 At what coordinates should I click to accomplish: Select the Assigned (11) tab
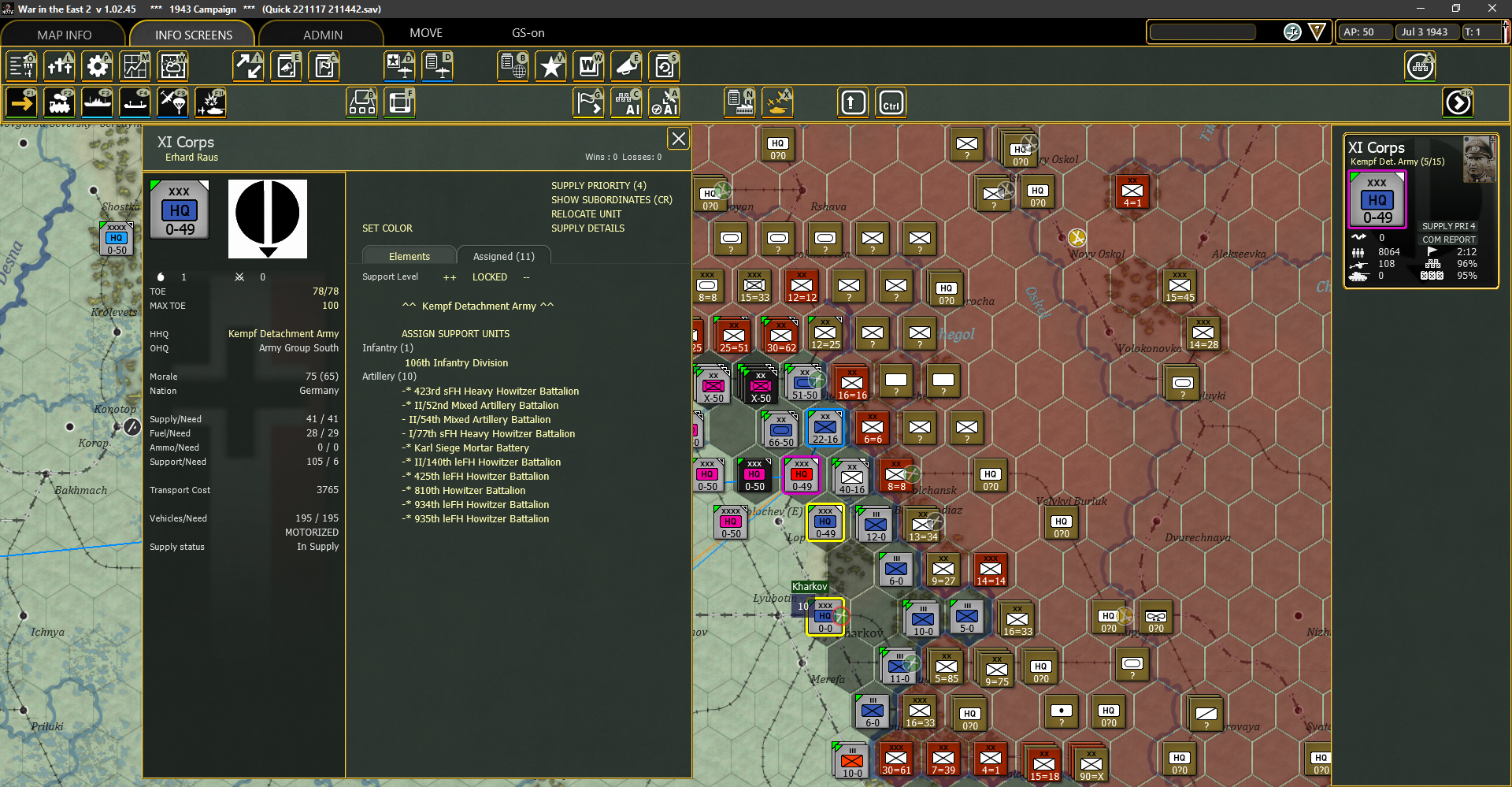504,256
